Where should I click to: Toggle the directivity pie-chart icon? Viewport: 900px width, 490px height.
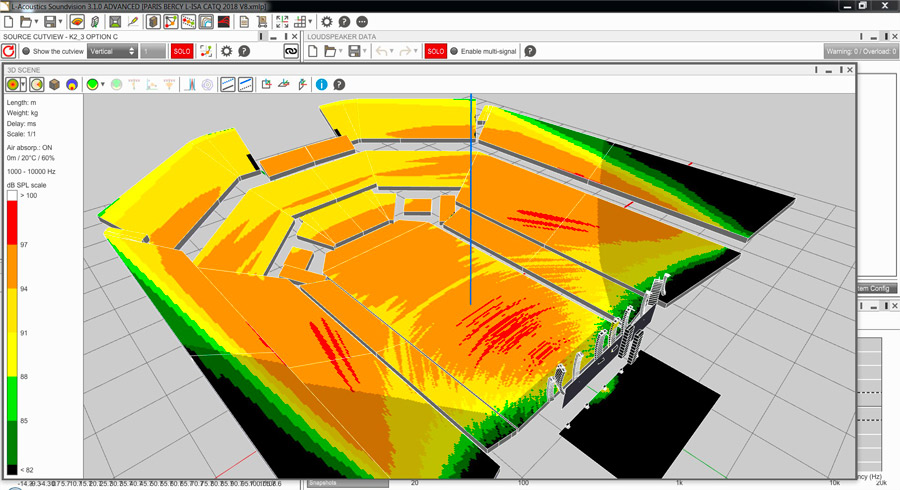[36, 85]
